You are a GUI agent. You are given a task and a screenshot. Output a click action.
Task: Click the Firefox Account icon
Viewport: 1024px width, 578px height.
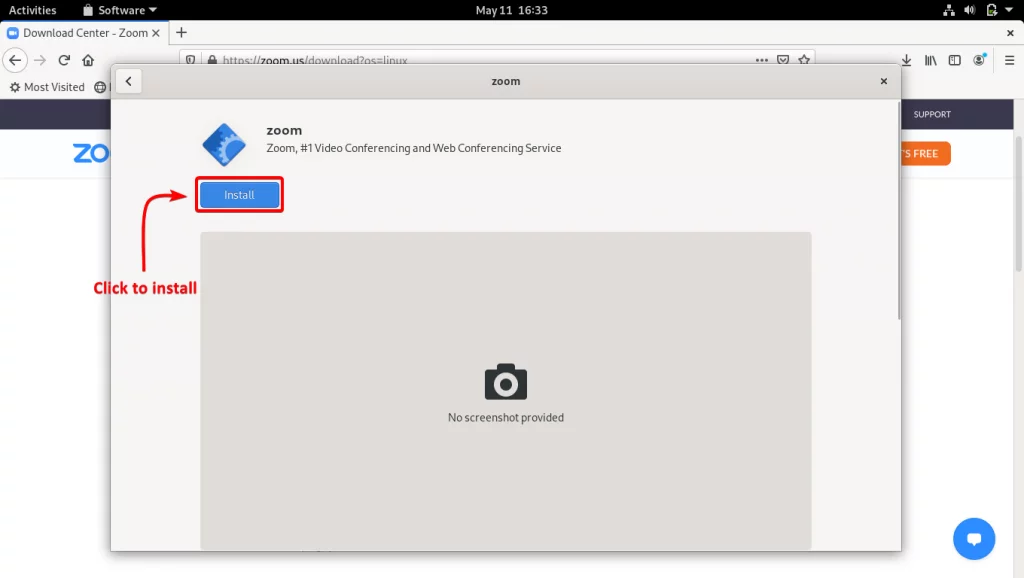pos(979,60)
